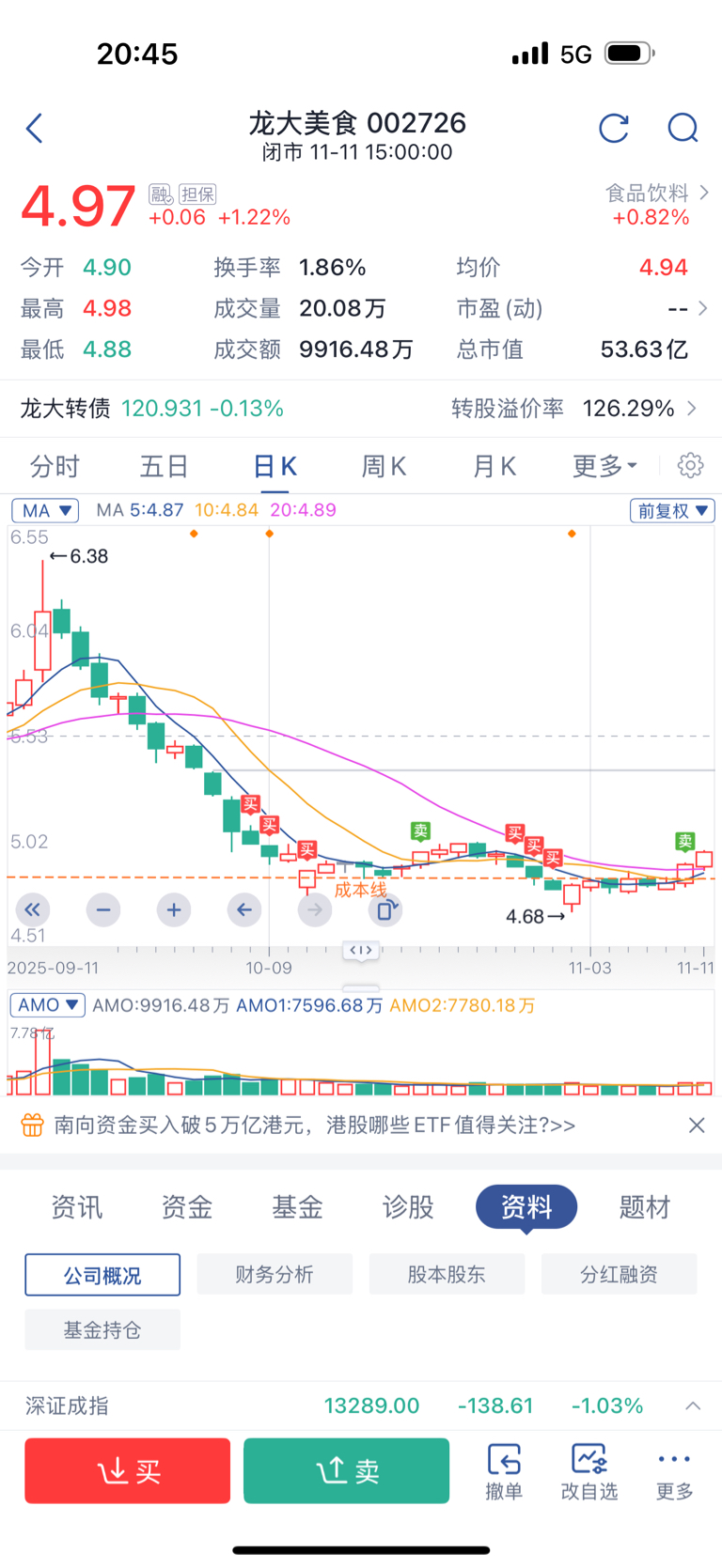The height and width of the screenshot is (1568, 722).
Task: Expand the 深证成指 index bar
Action: (x=693, y=1405)
